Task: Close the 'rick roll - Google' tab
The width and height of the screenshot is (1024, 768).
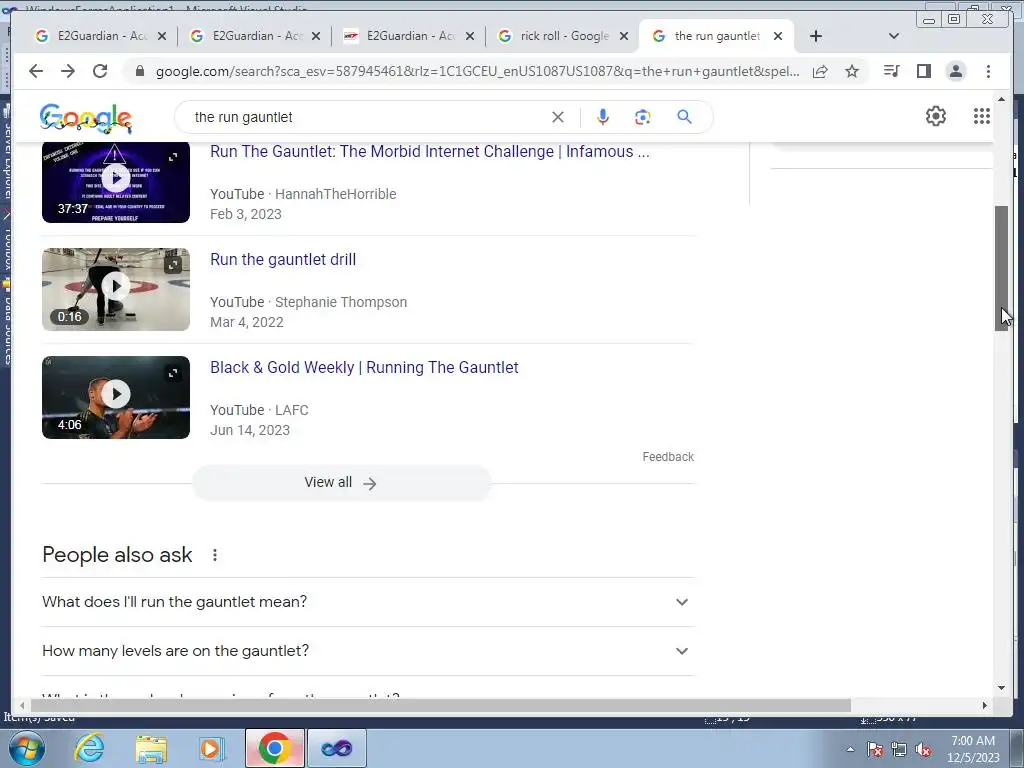Action: pos(624,36)
